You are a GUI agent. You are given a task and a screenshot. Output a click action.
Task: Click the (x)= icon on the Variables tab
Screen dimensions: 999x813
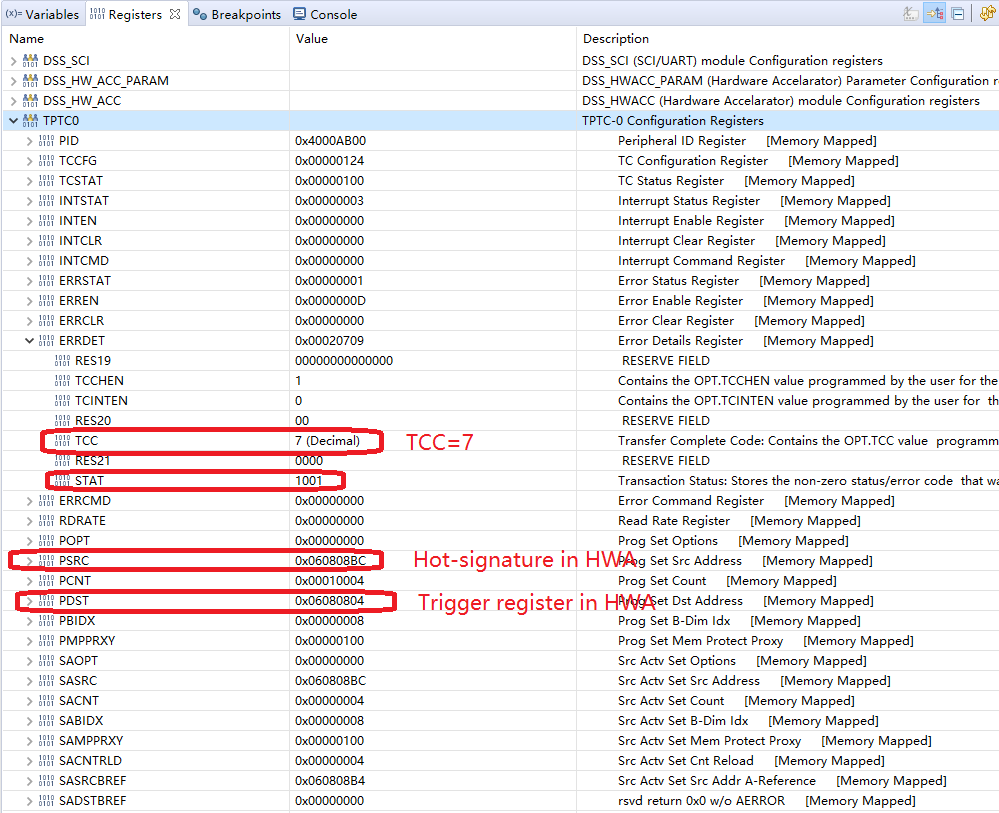[x=12, y=13]
